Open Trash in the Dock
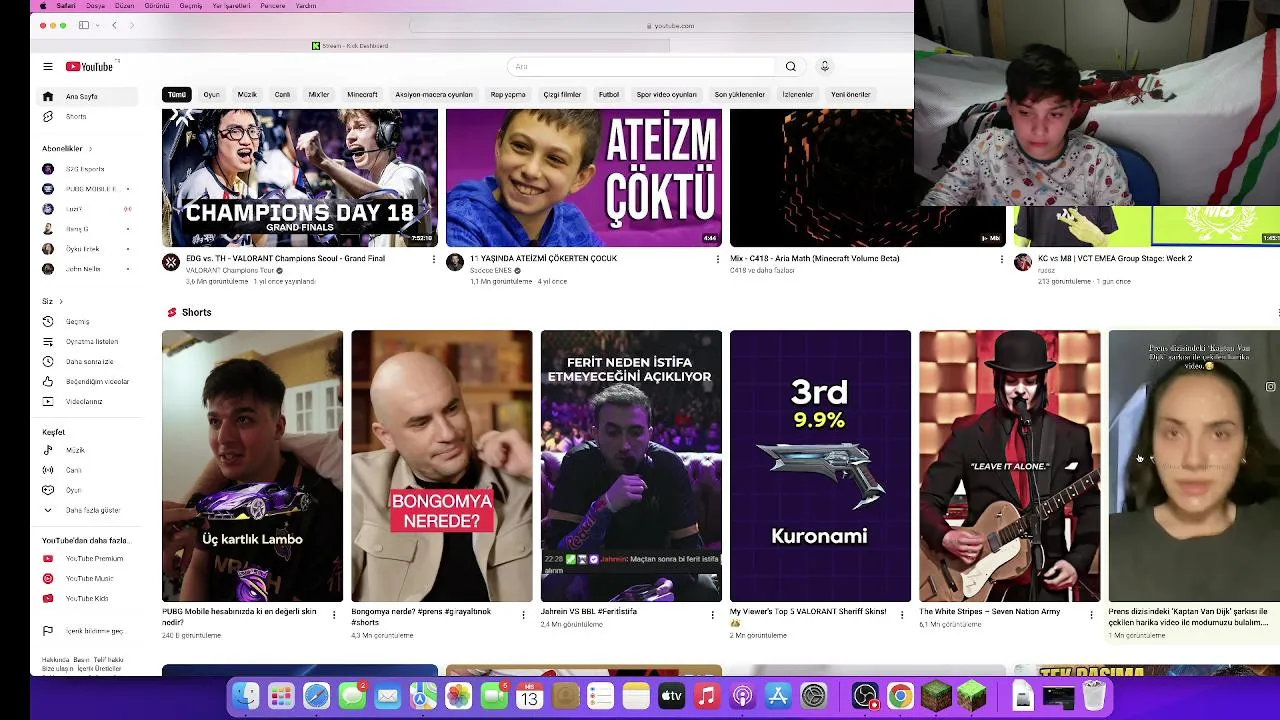This screenshot has height=720, width=1280. pyautogui.click(x=1094, y=696)
